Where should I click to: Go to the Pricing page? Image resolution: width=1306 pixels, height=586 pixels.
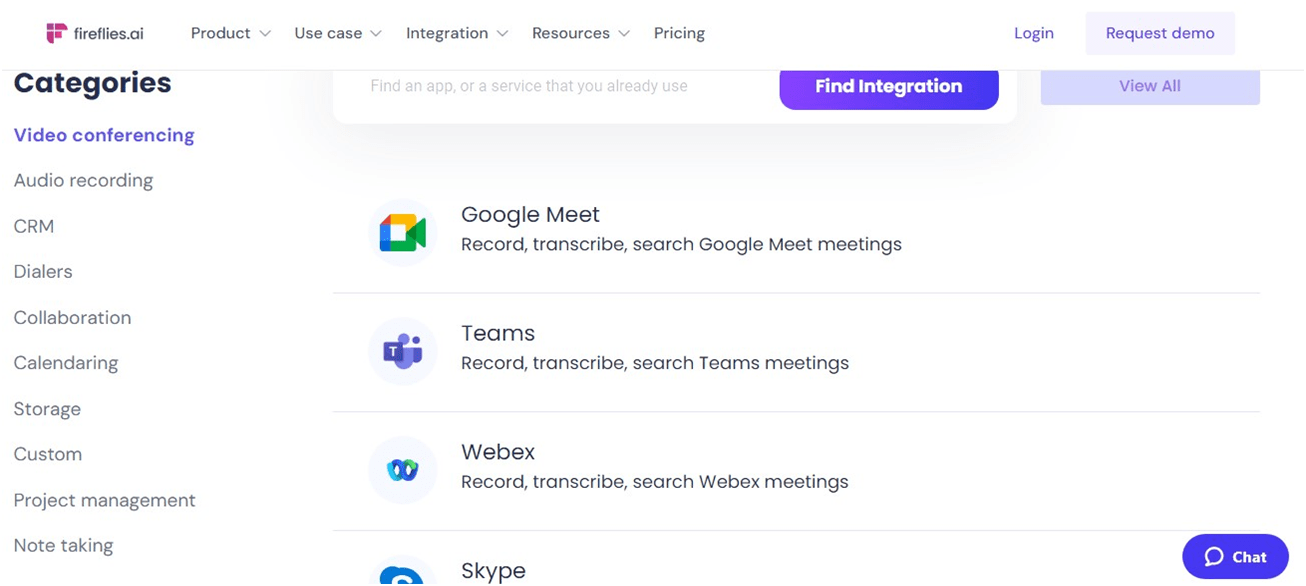pos(679,33)
